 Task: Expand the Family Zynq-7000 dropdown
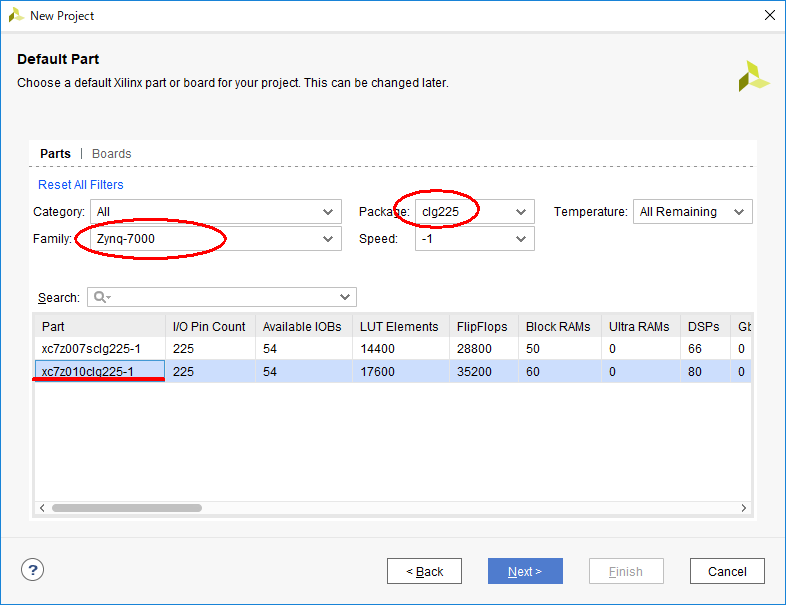click(x=216, y=239)
